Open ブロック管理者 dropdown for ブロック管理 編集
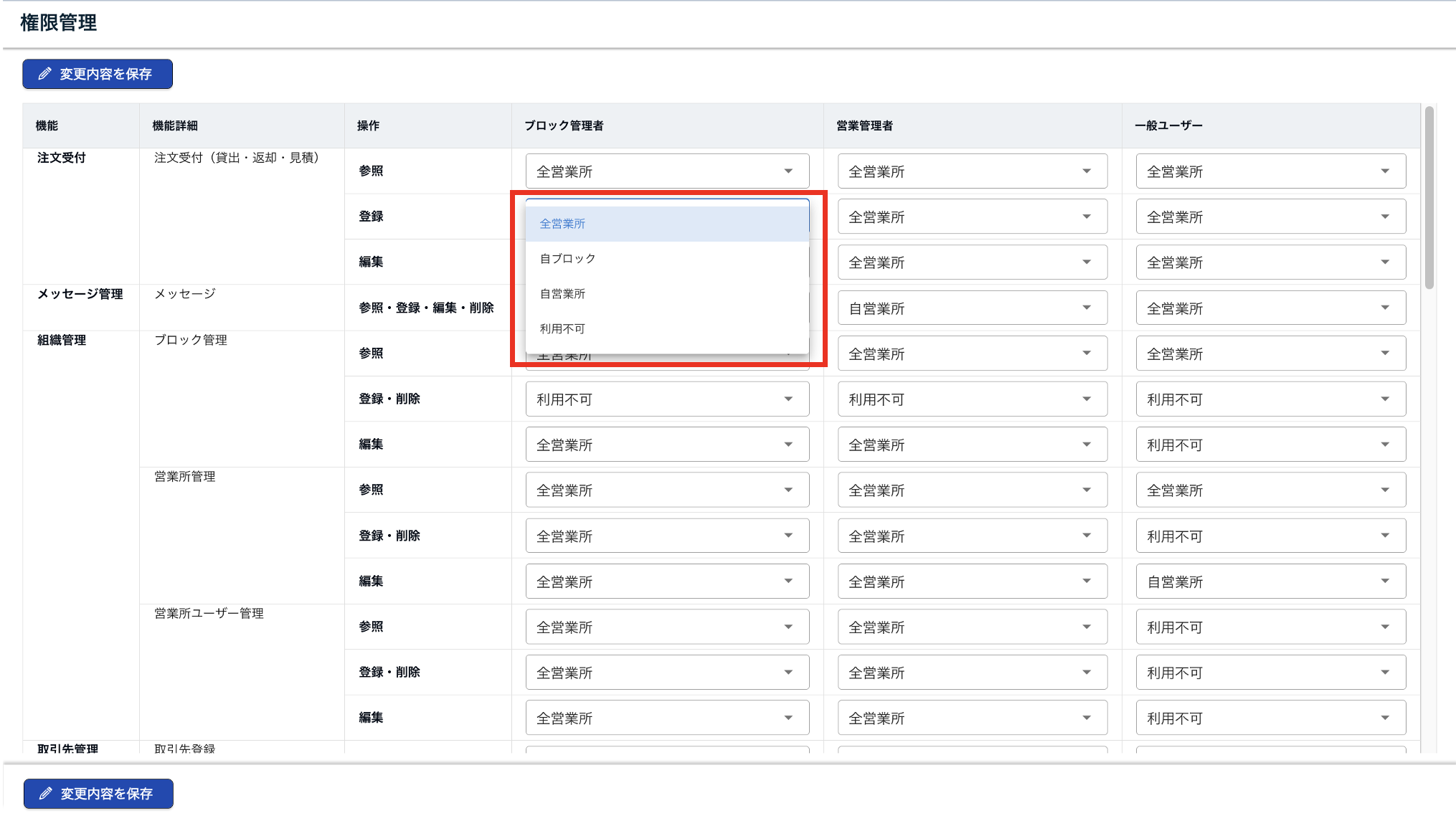Image resolution: width=1456 pixels, height=826 pixels. coord(667,445)
